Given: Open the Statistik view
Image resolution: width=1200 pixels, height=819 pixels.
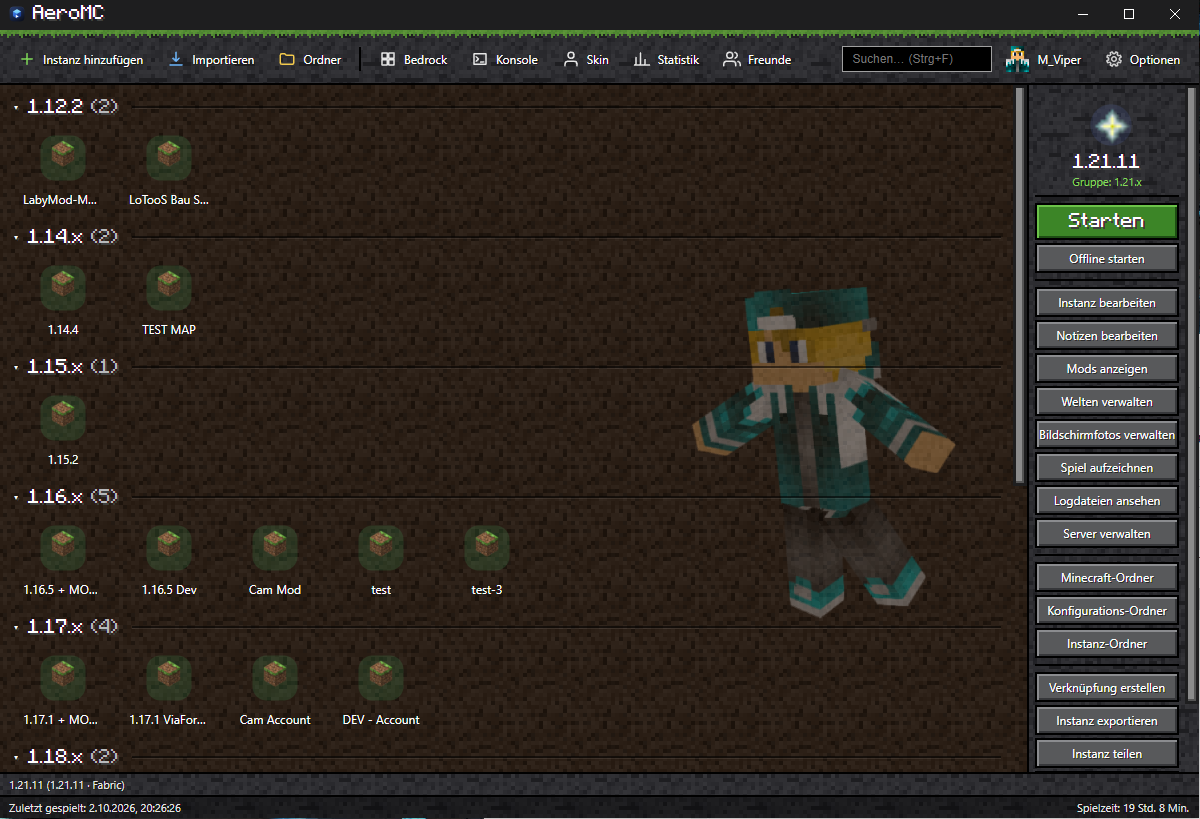Looking at the screenshot, I should 666,60.
